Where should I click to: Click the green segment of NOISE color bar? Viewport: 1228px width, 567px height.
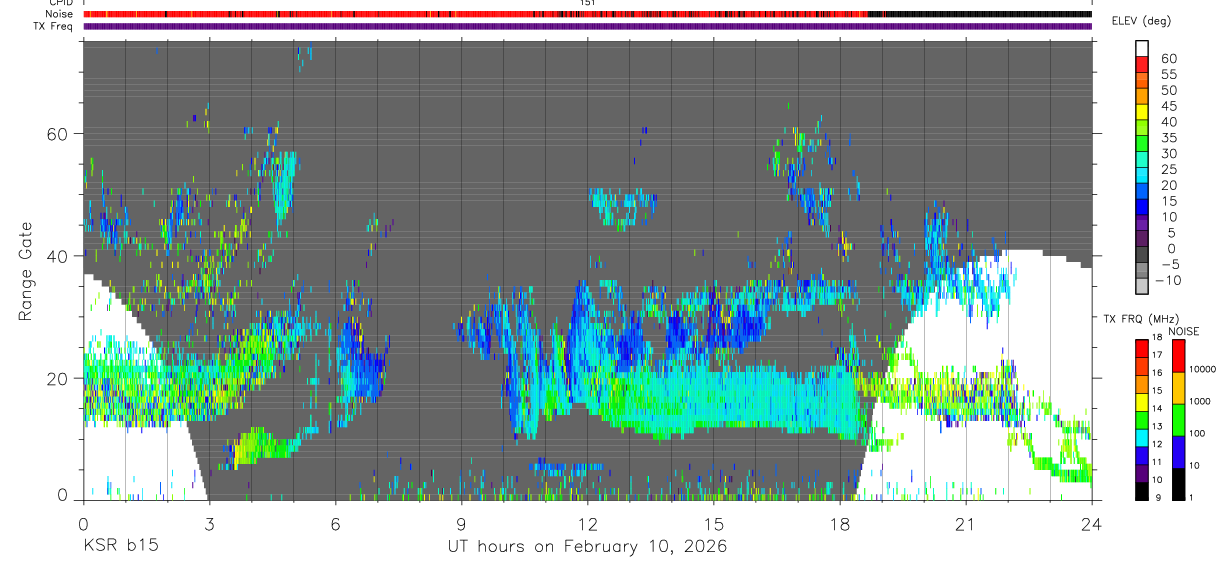1179,420
